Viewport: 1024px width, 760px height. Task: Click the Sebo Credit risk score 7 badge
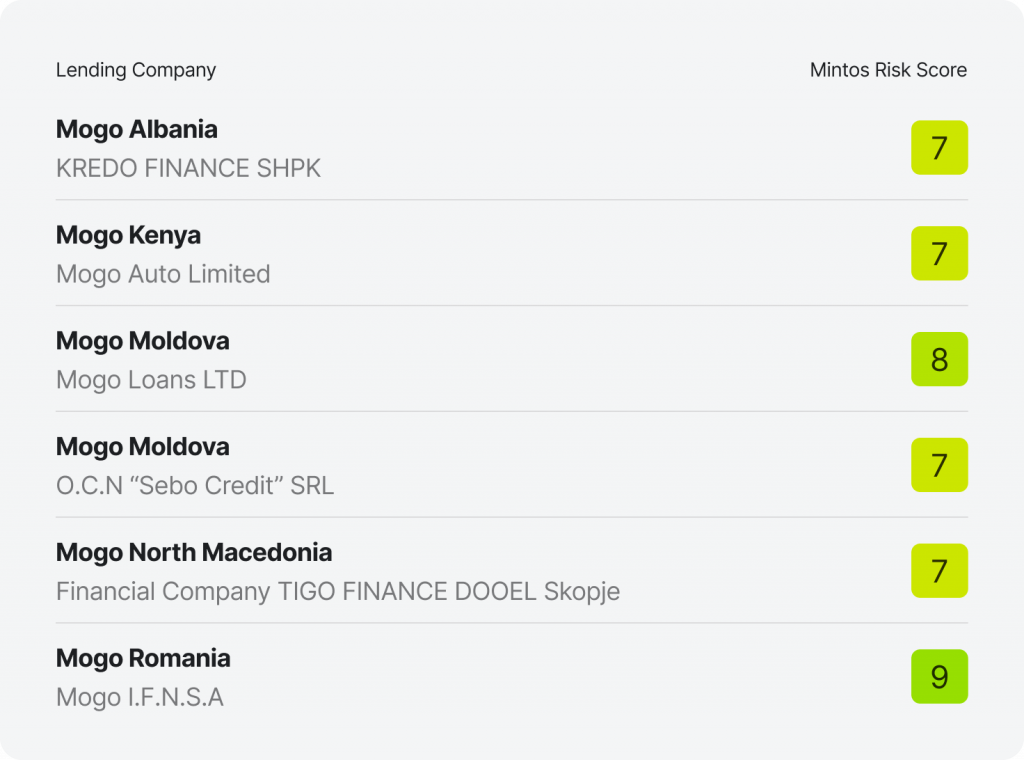[939, 465]
